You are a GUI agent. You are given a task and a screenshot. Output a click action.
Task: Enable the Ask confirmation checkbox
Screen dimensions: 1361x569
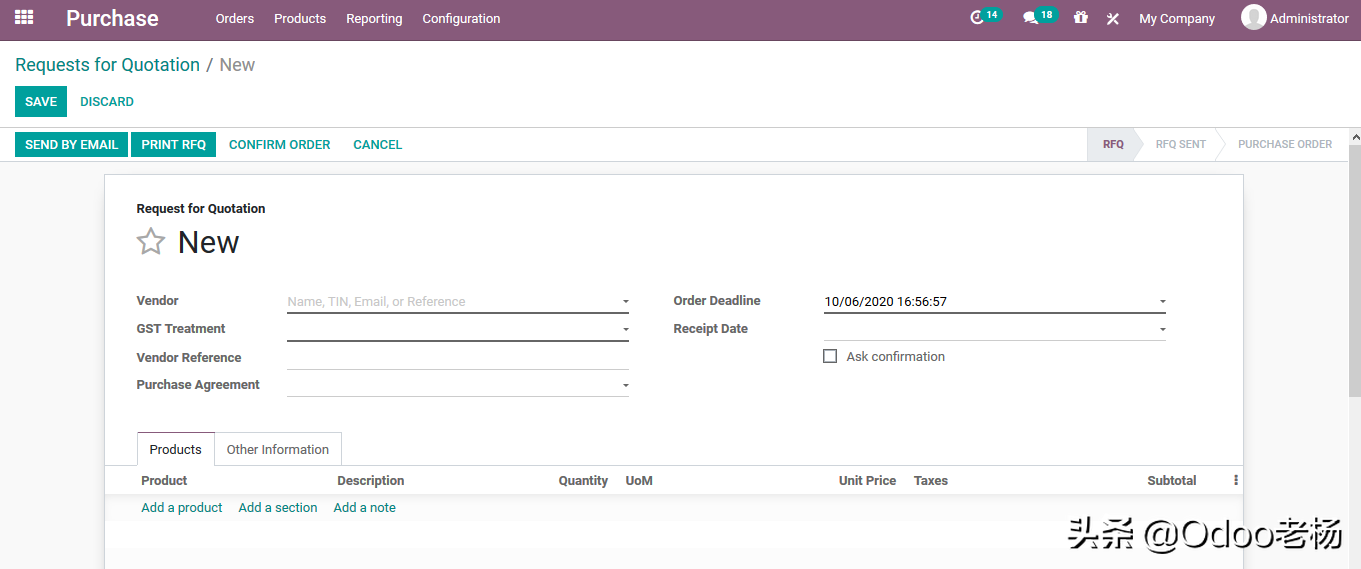pos(830,356)
